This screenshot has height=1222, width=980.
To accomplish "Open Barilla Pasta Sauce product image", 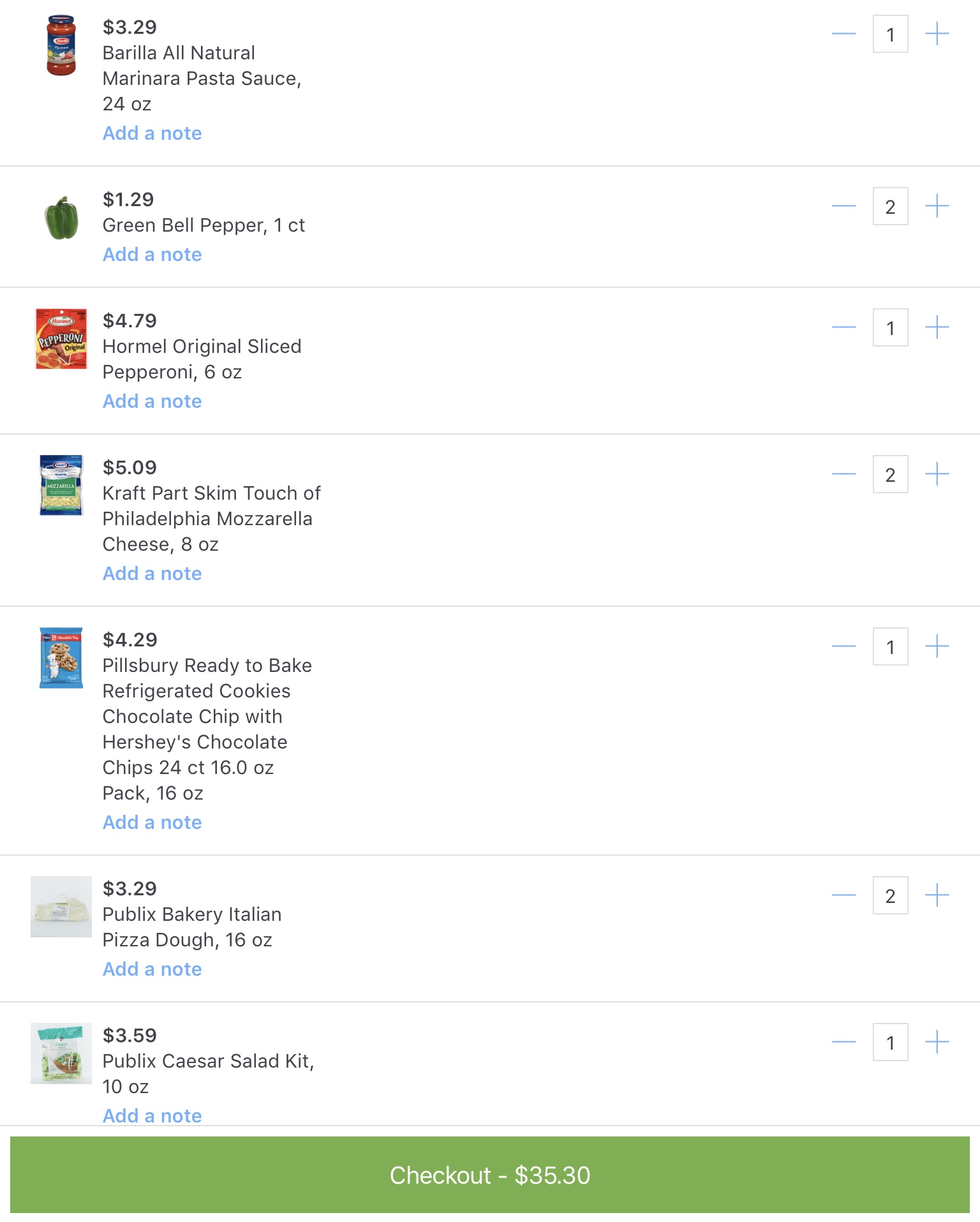I will 61,46.
